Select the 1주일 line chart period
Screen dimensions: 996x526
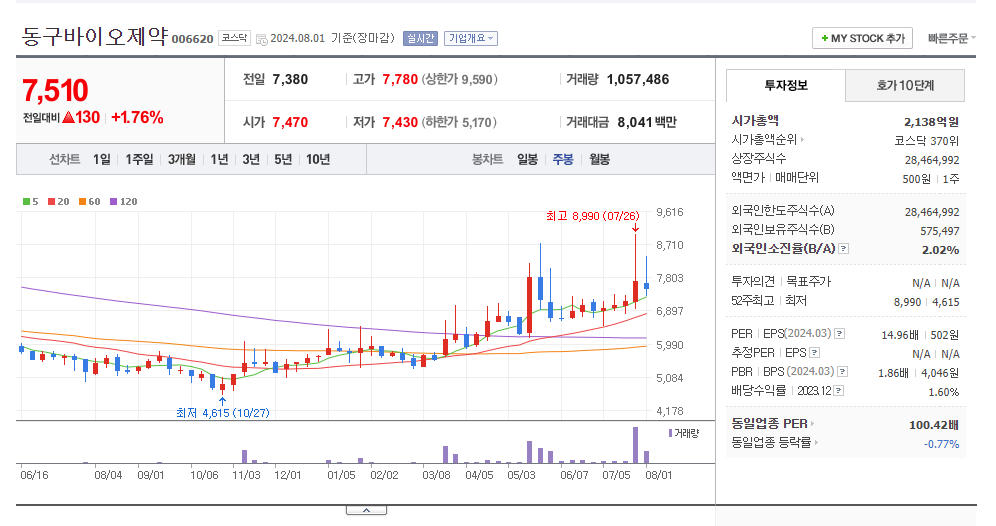click(139, 159)
